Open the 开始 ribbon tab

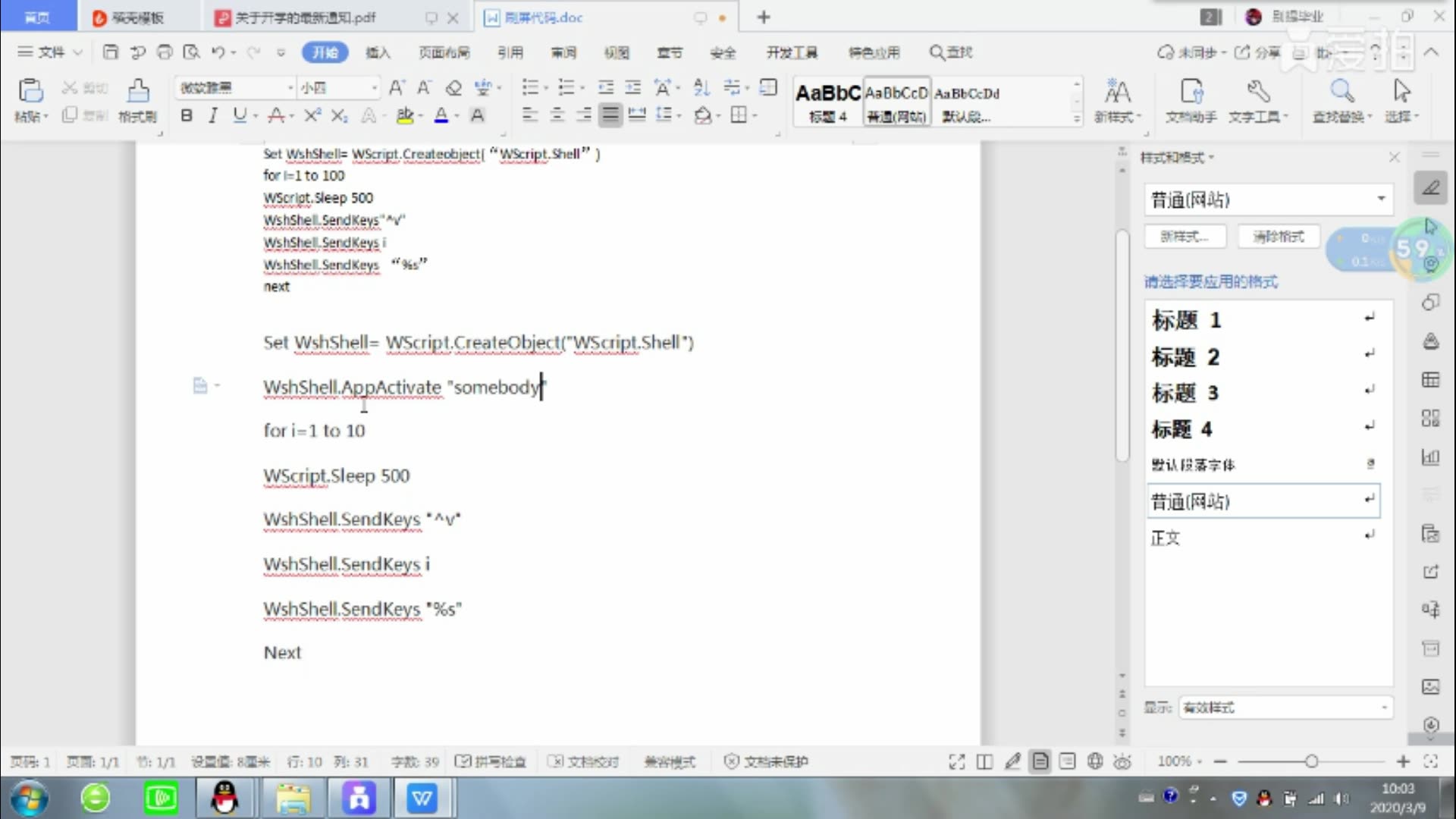tap(324, 52)
